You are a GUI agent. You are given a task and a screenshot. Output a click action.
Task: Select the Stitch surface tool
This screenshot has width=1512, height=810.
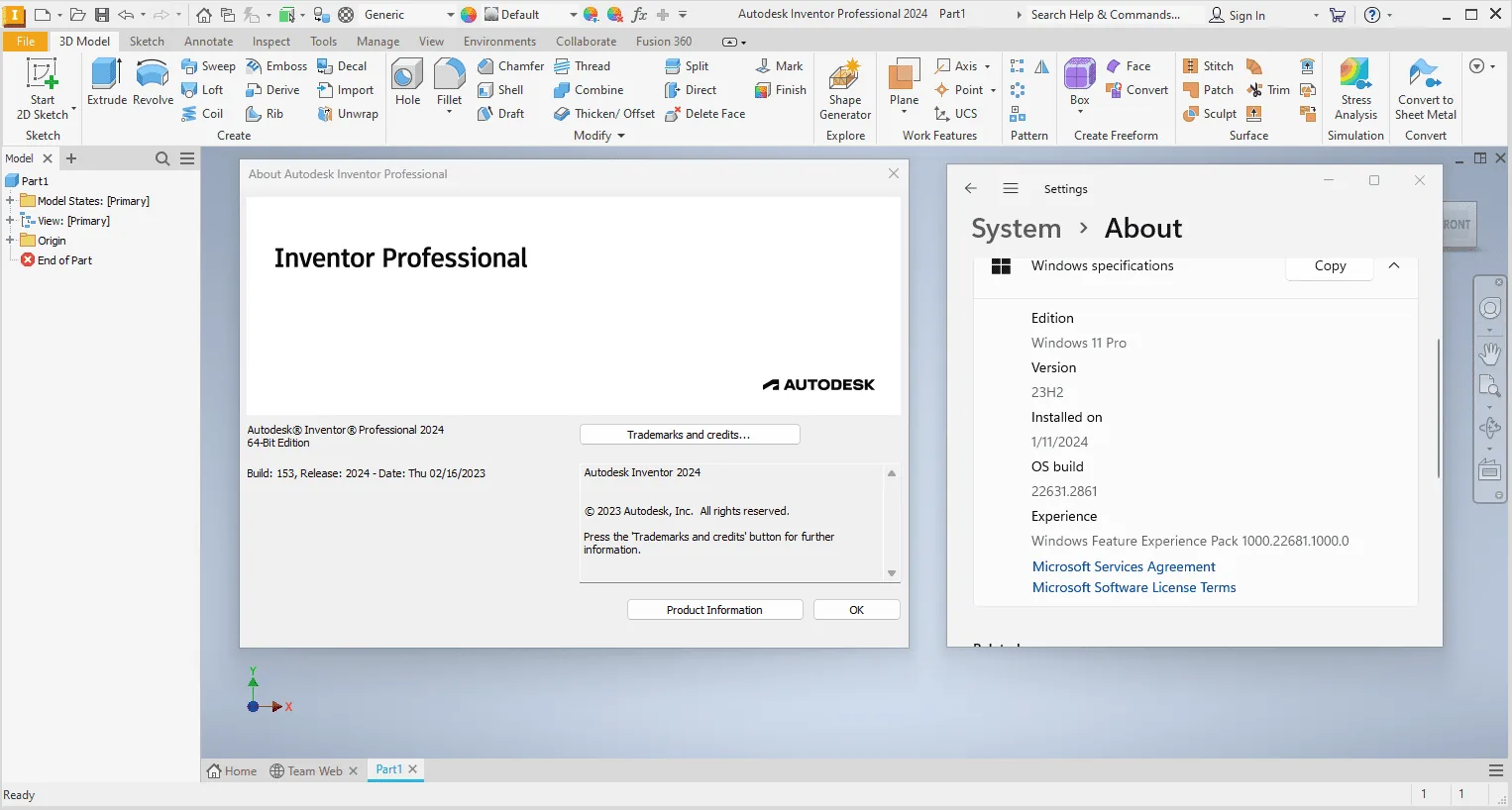click(x=1208, y=66)
